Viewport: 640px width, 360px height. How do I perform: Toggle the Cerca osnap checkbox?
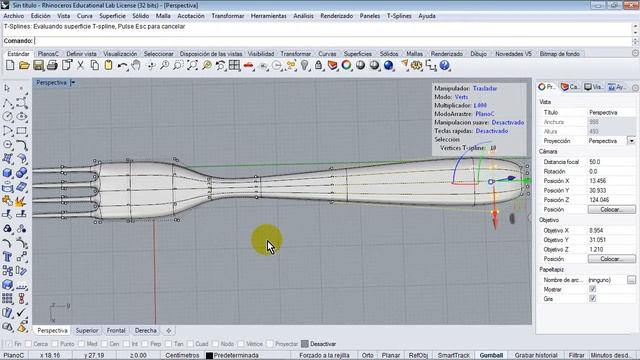tap(28, 344)
